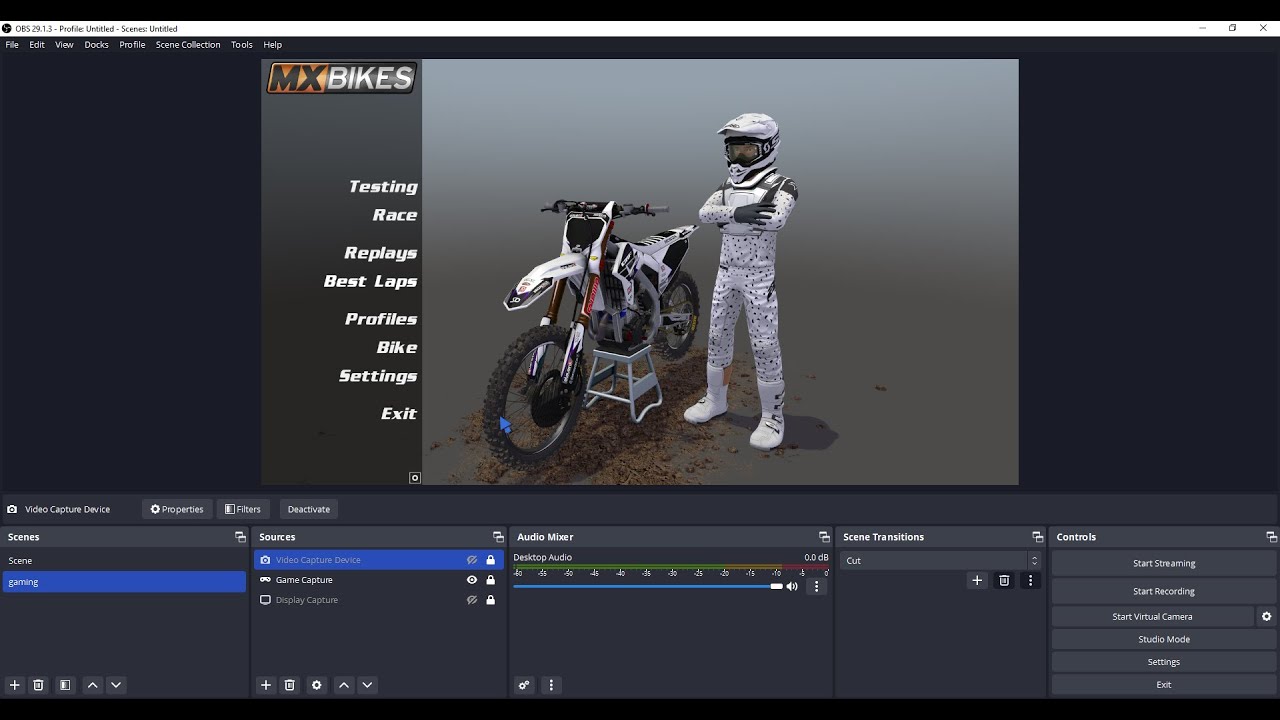
Task: Move scene up arrow in Scenes panel
Action: tap(93, 685)
